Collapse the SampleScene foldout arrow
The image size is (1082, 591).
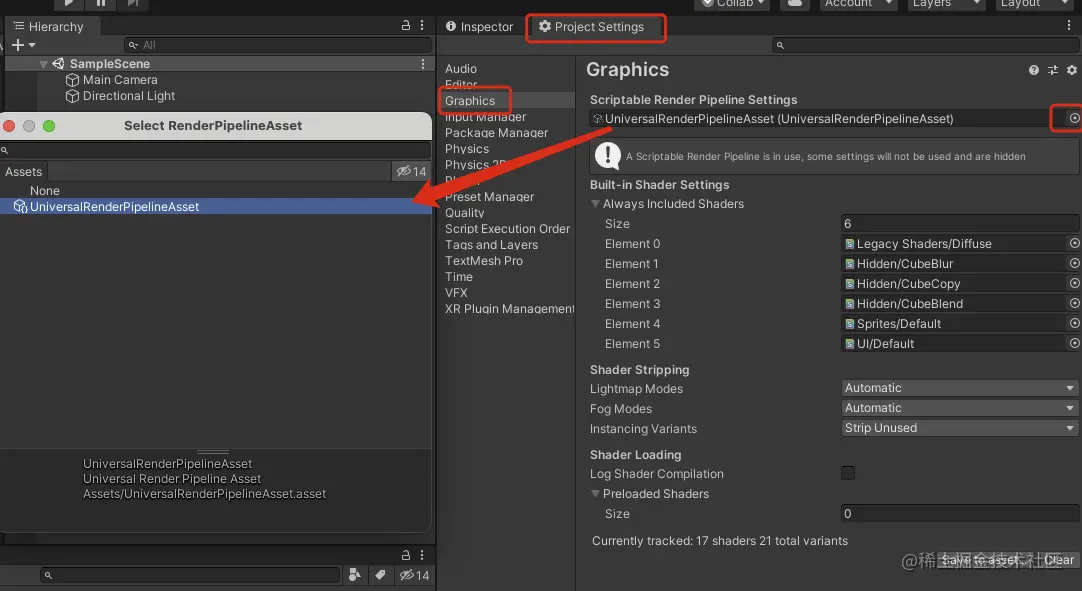43,64
